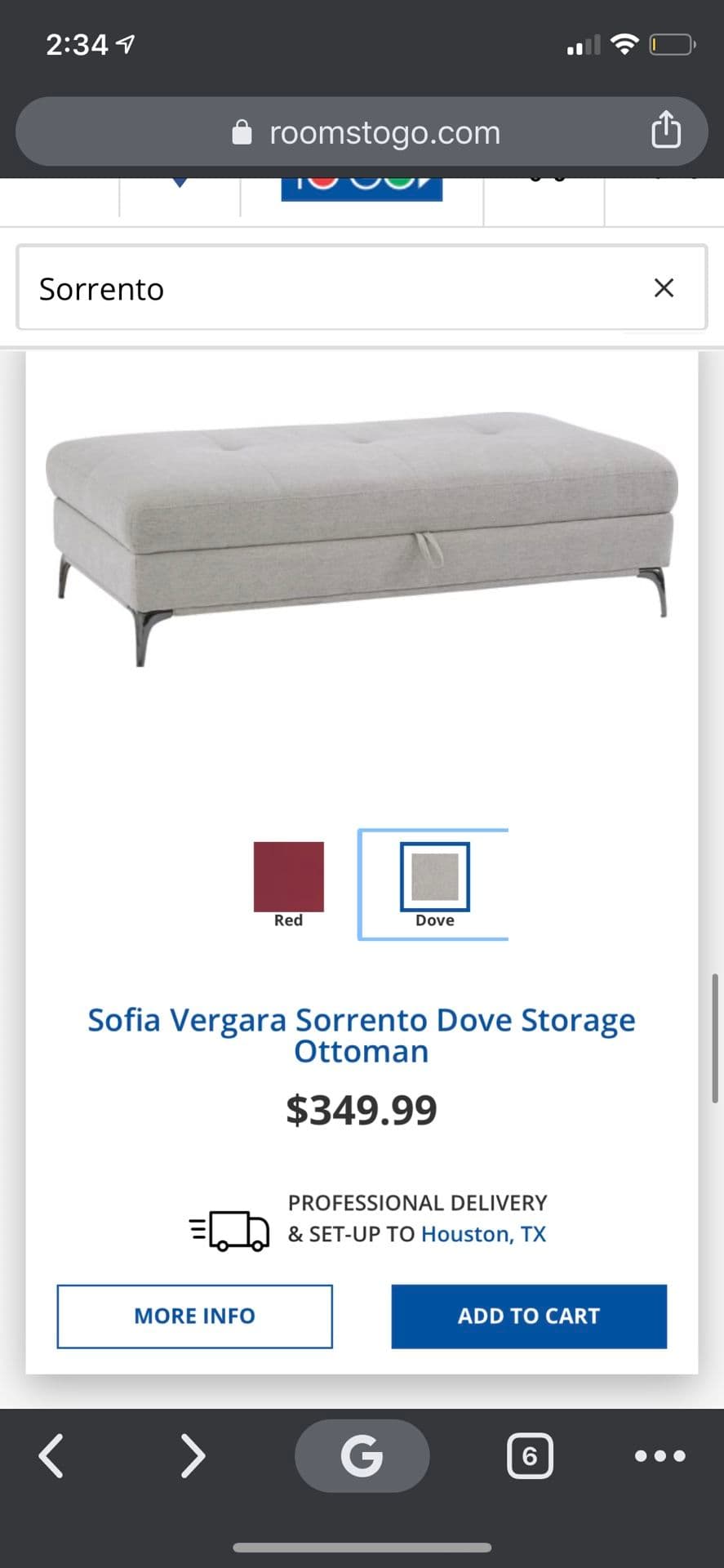Open the tab switcher showing 6 tabs

(x=530, y=1456)
